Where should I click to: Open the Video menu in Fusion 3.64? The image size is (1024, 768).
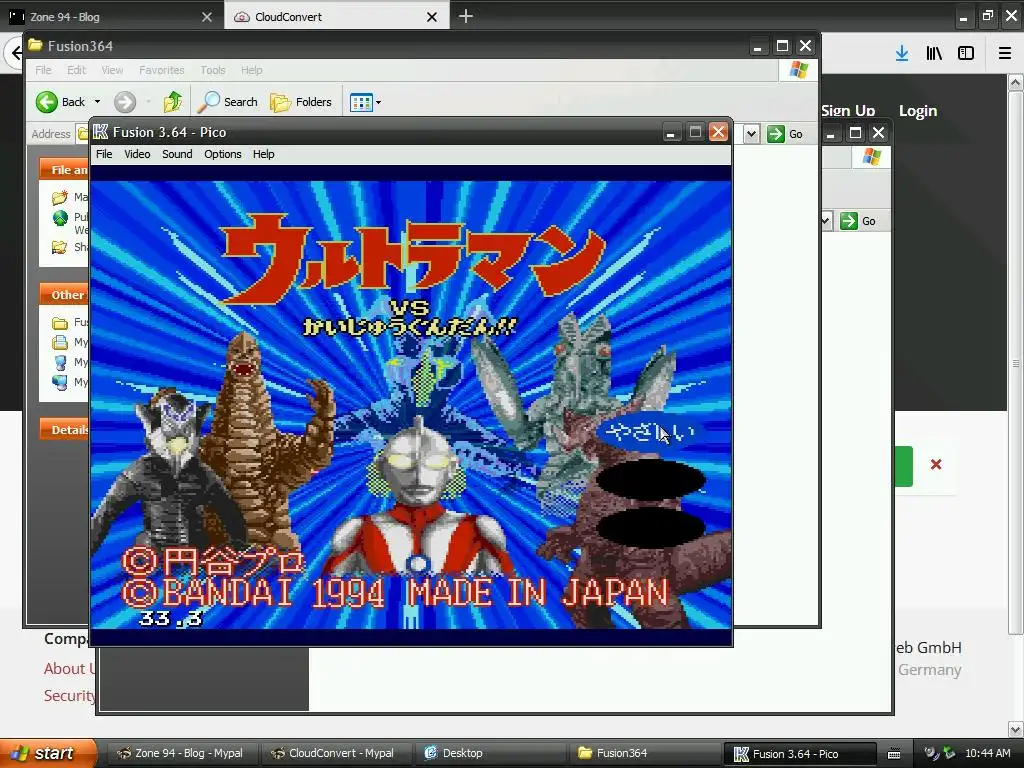click(137, 154)
